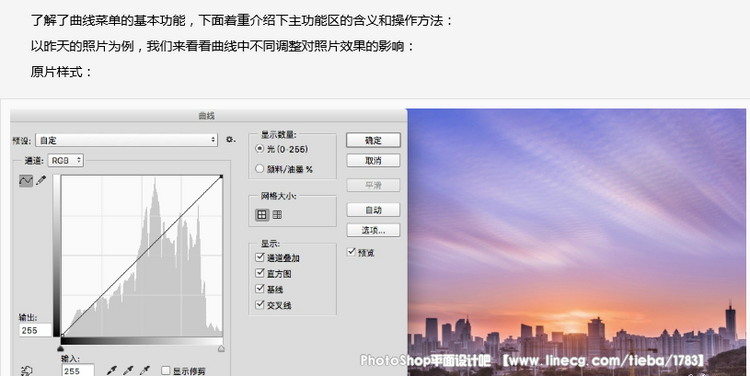Open the 预设 preset dropdown
This screenshot has height=376, width=750.
click(x=126, y=140)
